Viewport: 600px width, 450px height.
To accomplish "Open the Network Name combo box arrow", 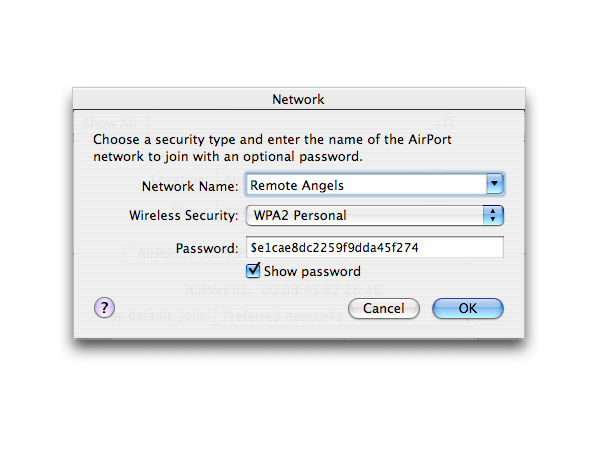I will coord(494,184).
